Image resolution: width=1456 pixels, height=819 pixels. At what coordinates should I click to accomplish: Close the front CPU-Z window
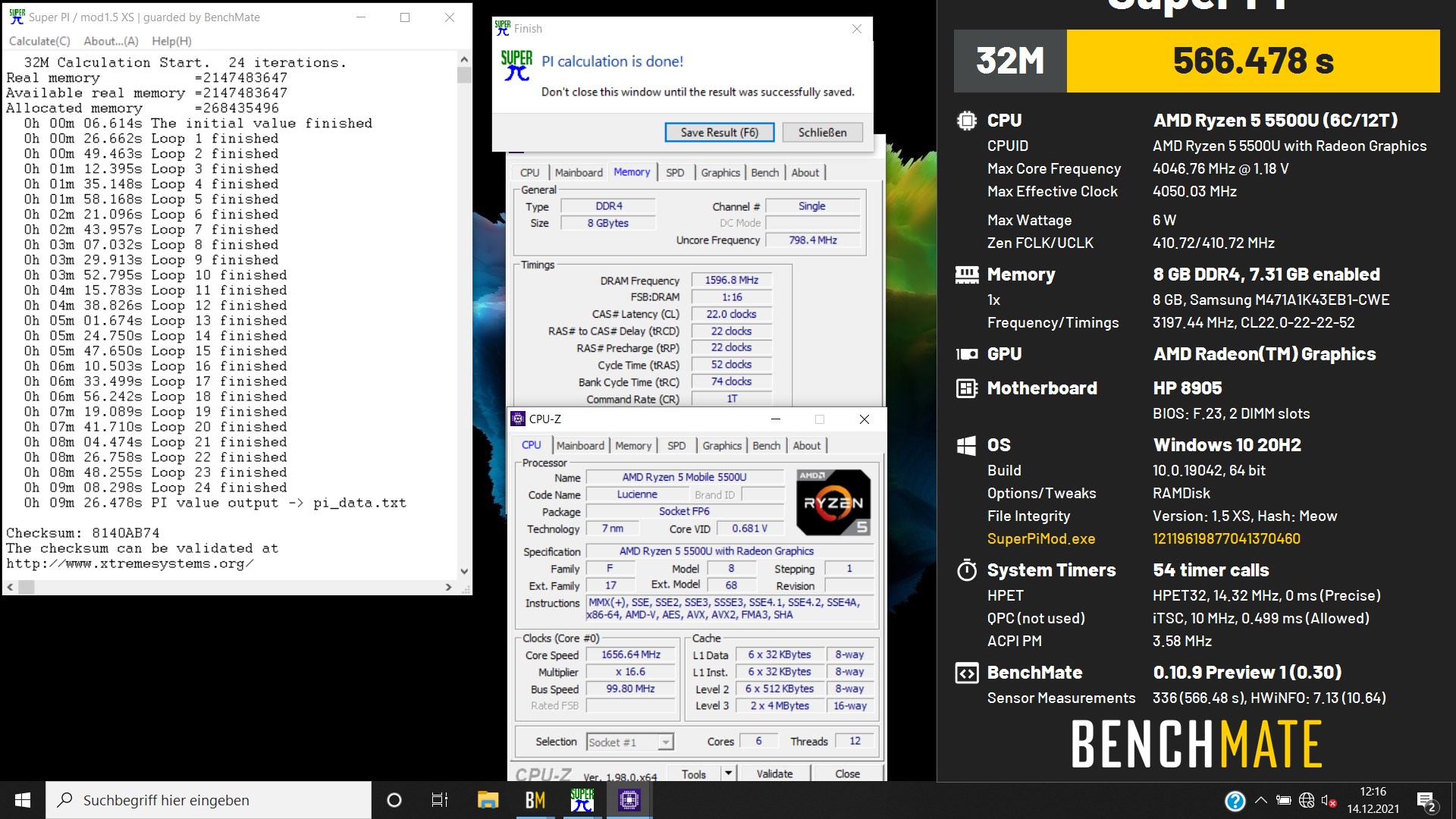tap(864, 419)
